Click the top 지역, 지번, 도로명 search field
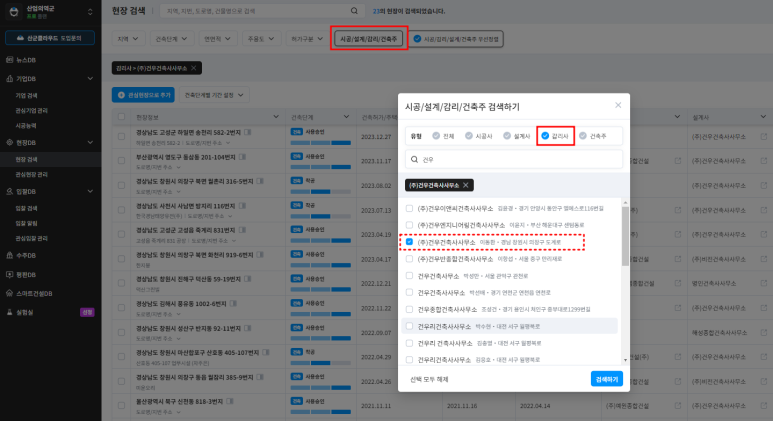The image size is (773, 421). (x=262, y=11)
